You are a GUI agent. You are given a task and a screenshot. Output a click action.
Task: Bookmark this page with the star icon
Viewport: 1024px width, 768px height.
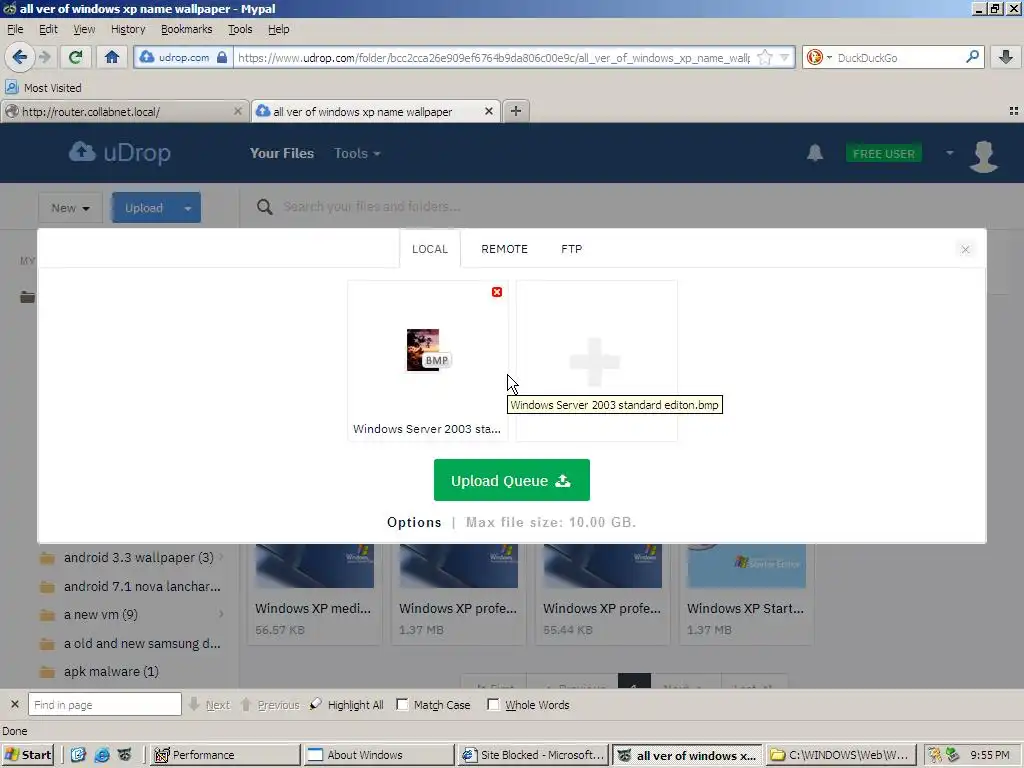click(x=764, y=57)
